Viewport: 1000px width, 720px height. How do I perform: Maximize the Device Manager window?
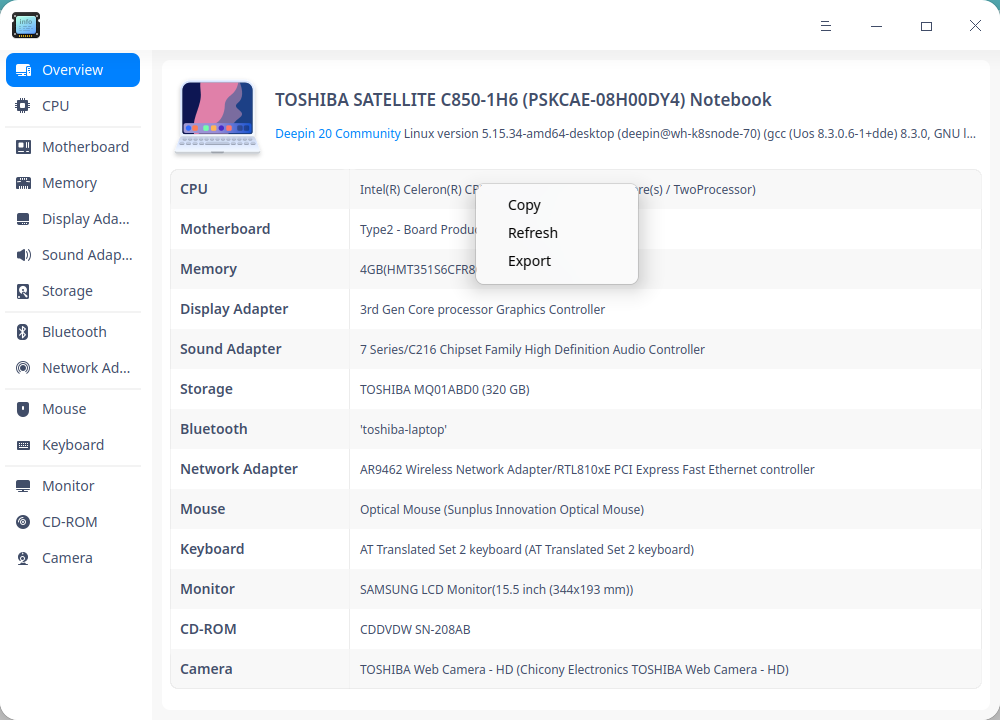pos(926,26)
